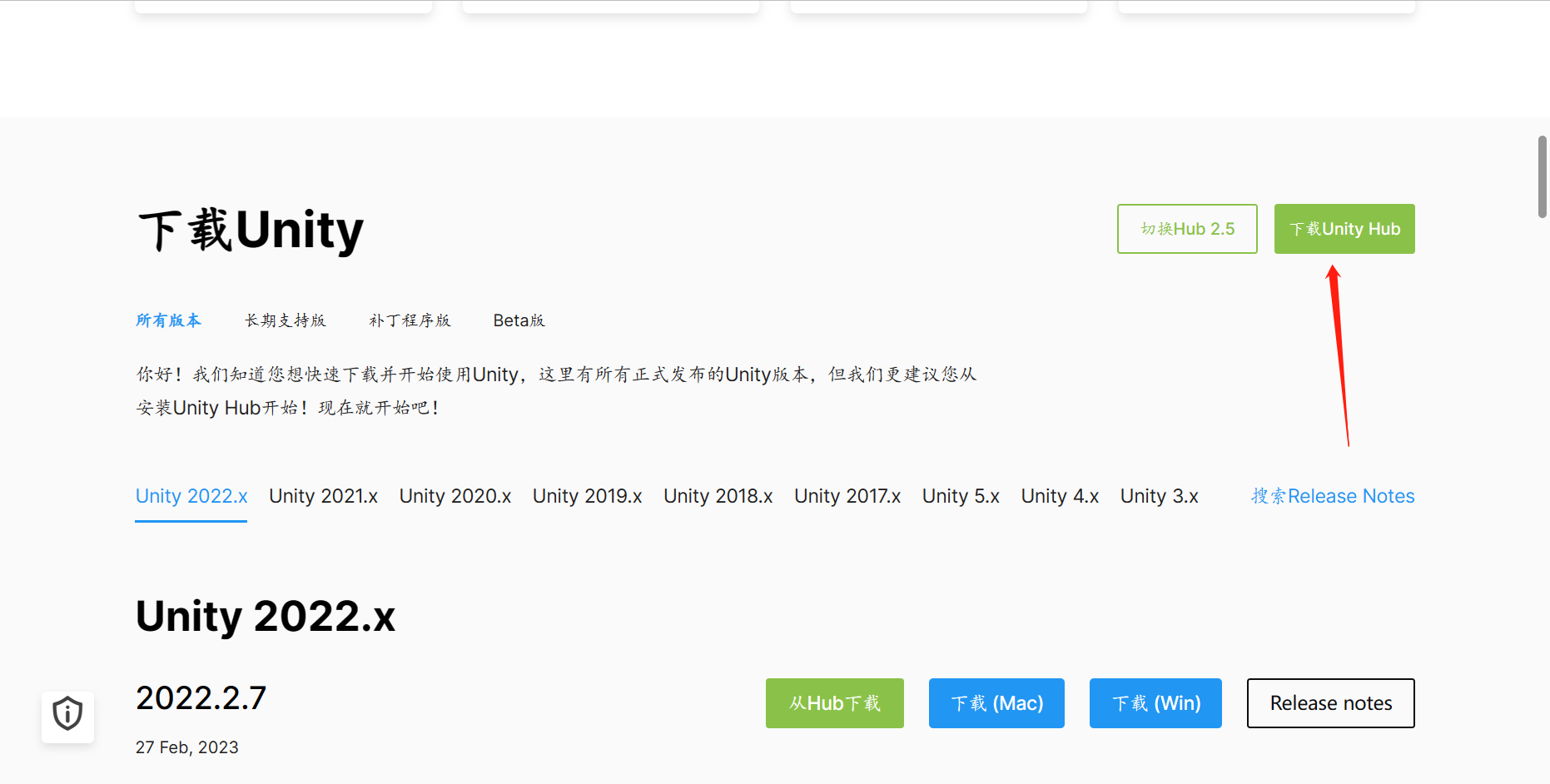Switch to the 长期支持版 tab
This screenshot has height=784, width=1550.
point(286,320)
